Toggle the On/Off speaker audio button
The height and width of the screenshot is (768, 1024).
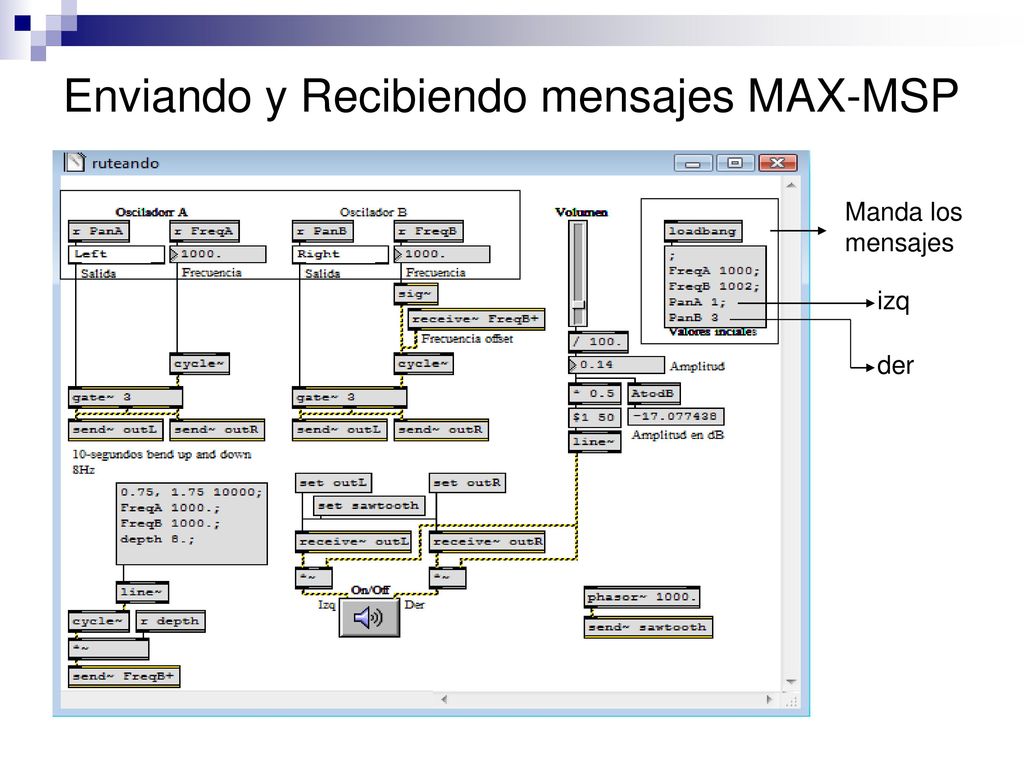(369, 617)
